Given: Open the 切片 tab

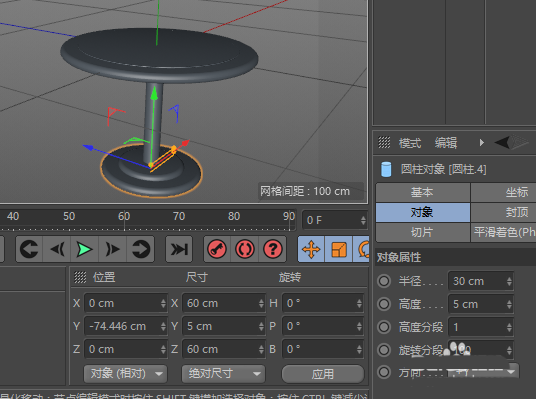Looking at the screenshot, I should click(423, 232).
